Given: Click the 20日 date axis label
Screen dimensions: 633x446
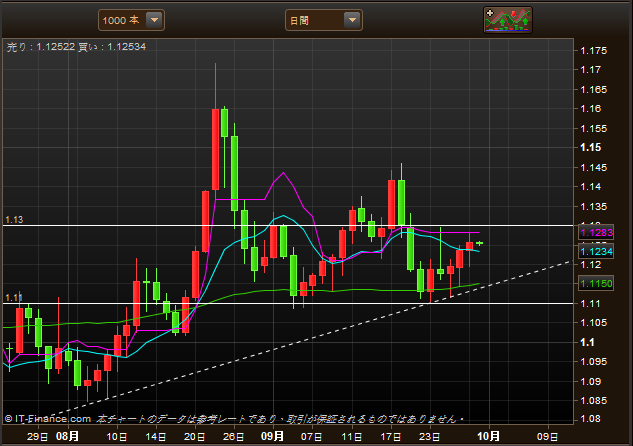Looking at the screenshot, I should pos(195,437).
